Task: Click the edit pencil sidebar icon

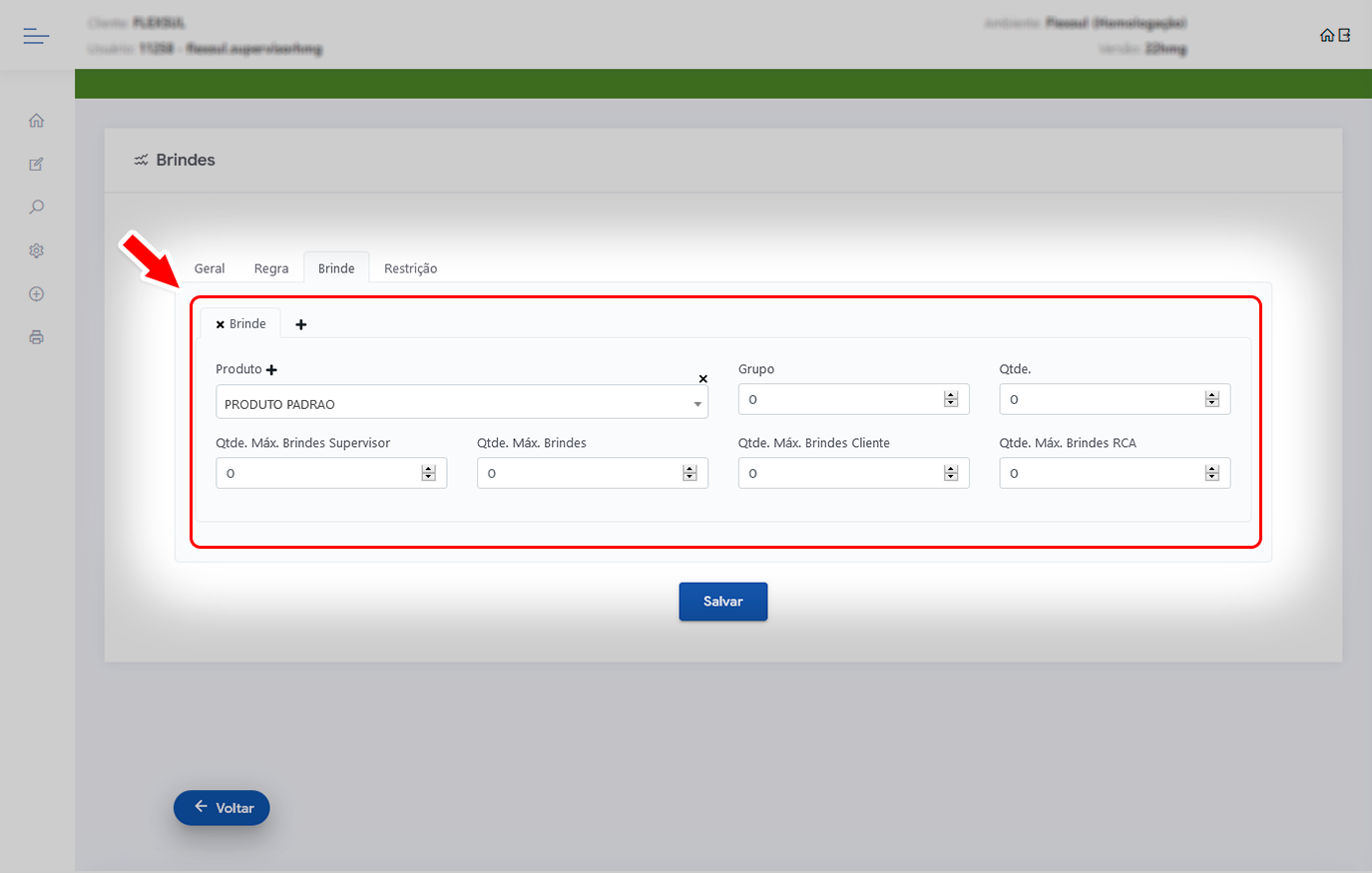Action: (x=37, y=165)
